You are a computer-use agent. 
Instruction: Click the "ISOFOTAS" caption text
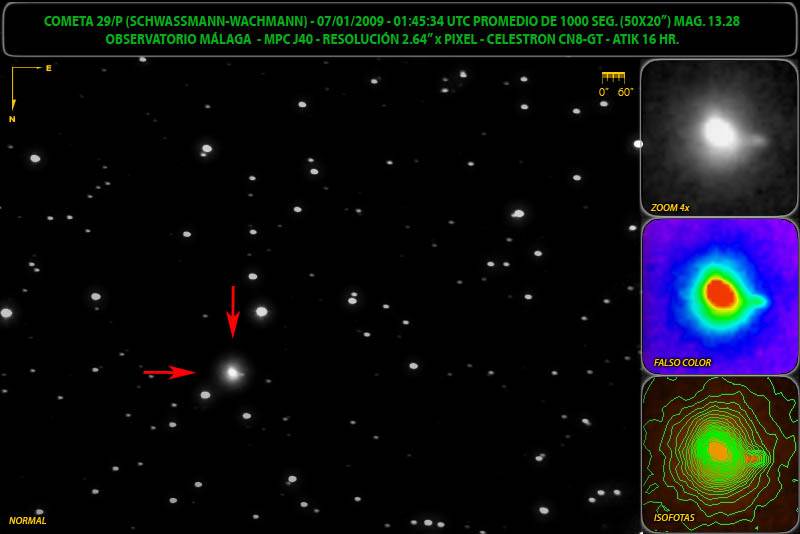coord(674,518)
